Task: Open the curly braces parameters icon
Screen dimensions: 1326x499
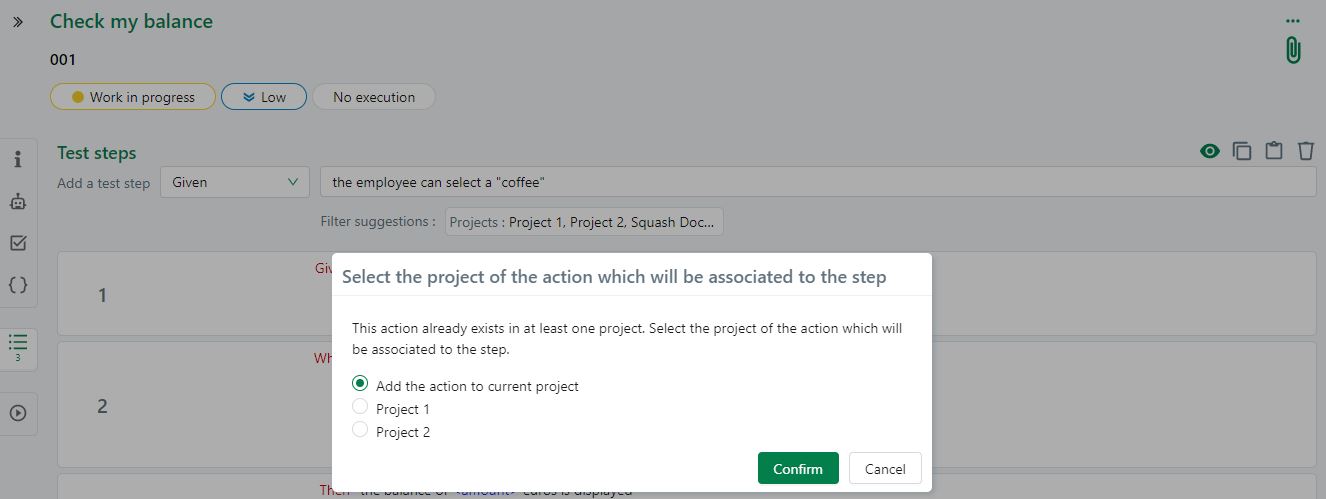Action: coord(17,285)
